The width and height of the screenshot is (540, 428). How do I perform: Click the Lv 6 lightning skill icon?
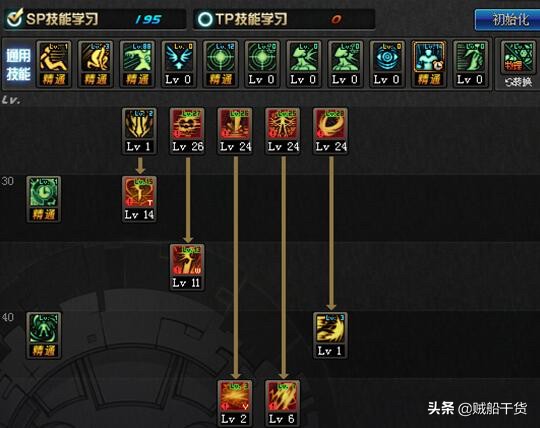[x=283, y=403]
